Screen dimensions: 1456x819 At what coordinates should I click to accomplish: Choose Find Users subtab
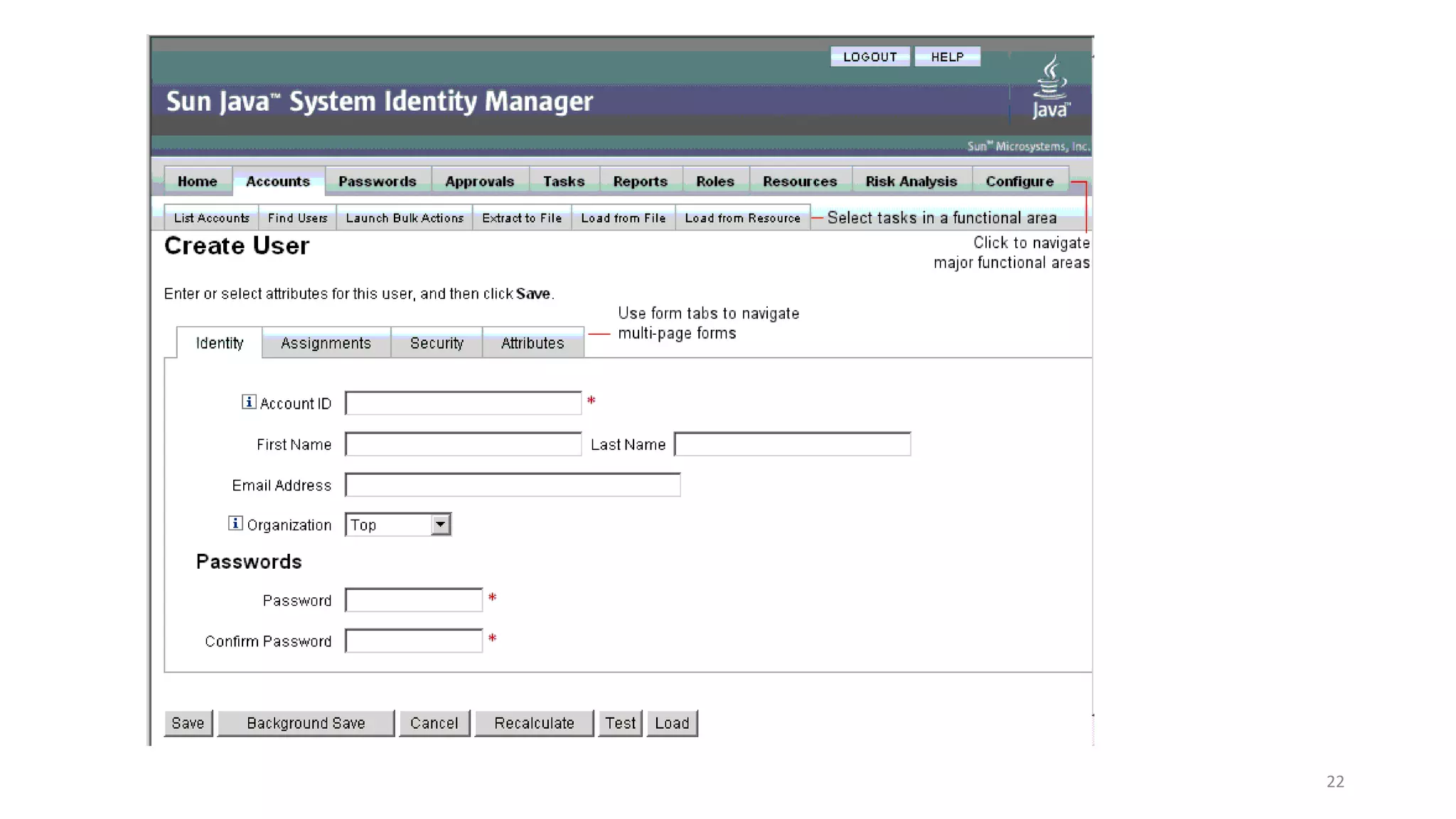coord(297,218)
